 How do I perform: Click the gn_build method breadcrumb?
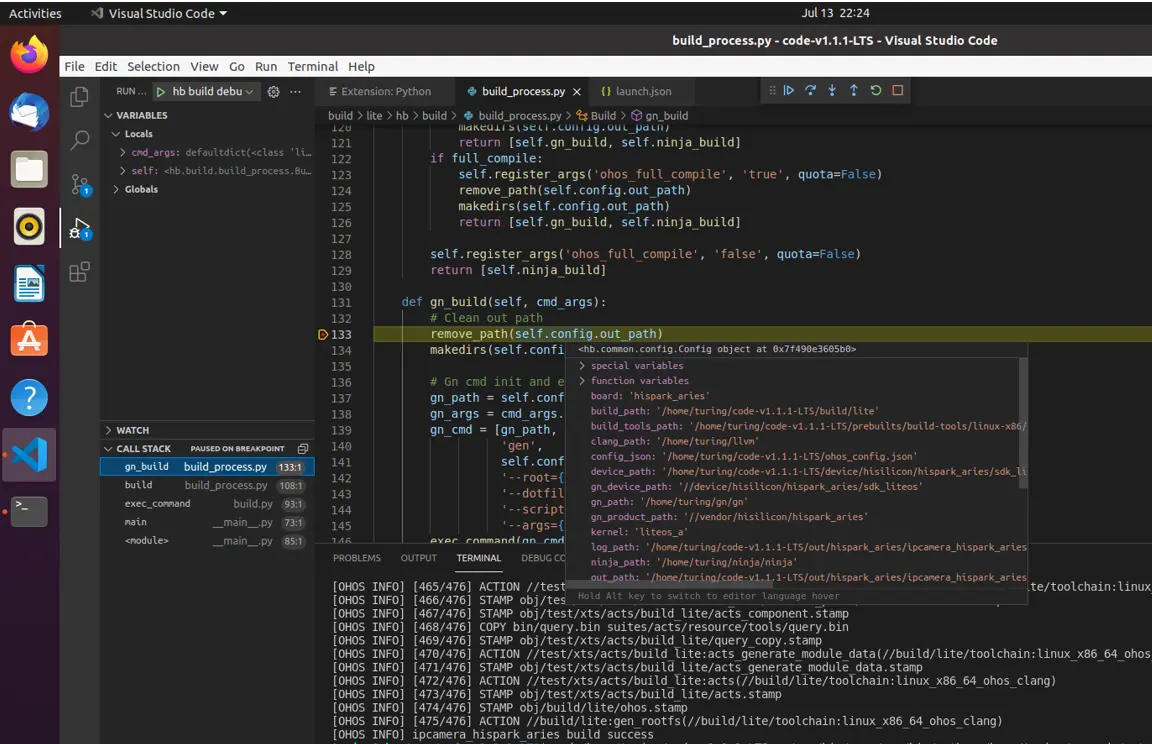(660, 115)
